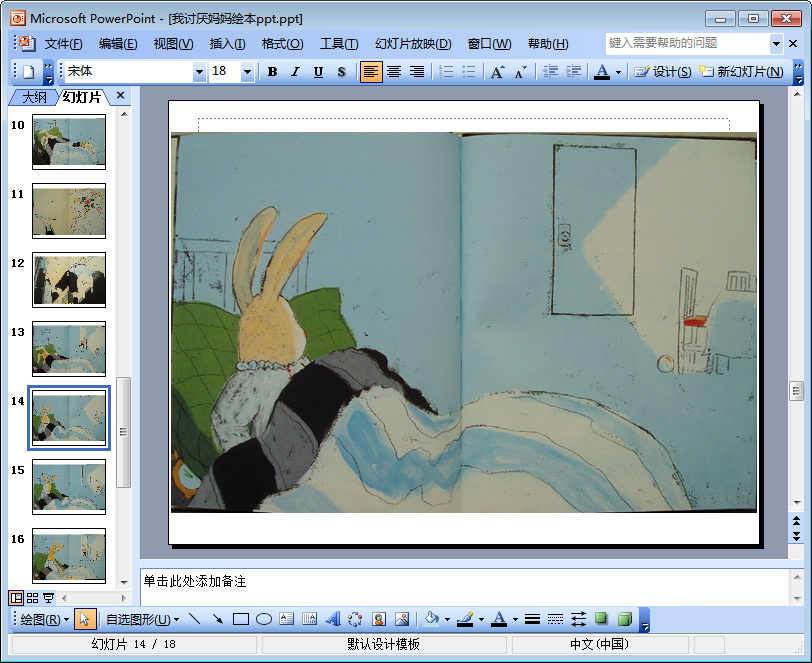Screen dimensions: 812x663
Task: Insert Picture from file icon
Action: [x=402, y=619]
